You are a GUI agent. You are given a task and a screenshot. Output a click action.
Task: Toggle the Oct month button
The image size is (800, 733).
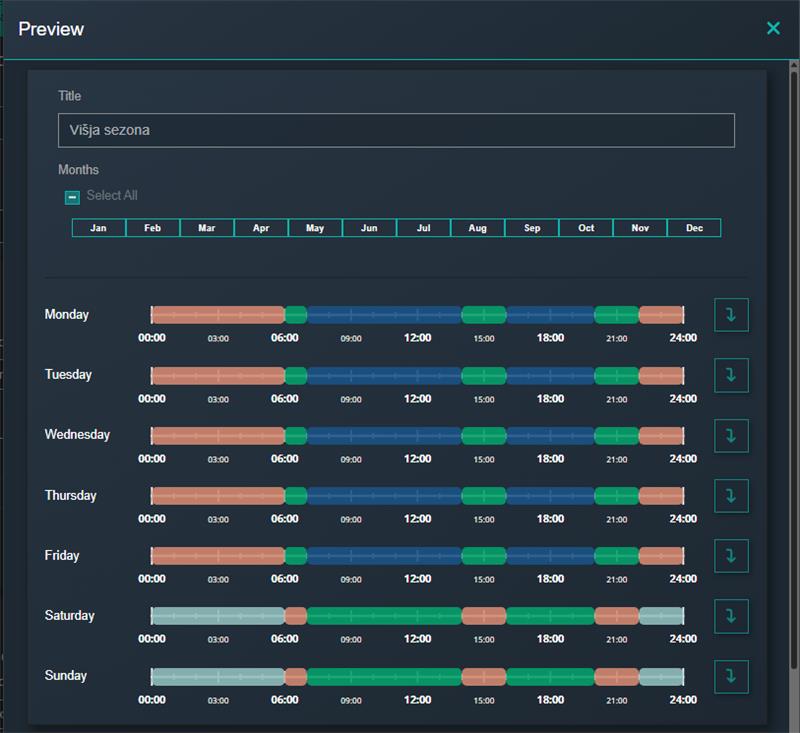(586, 228)
